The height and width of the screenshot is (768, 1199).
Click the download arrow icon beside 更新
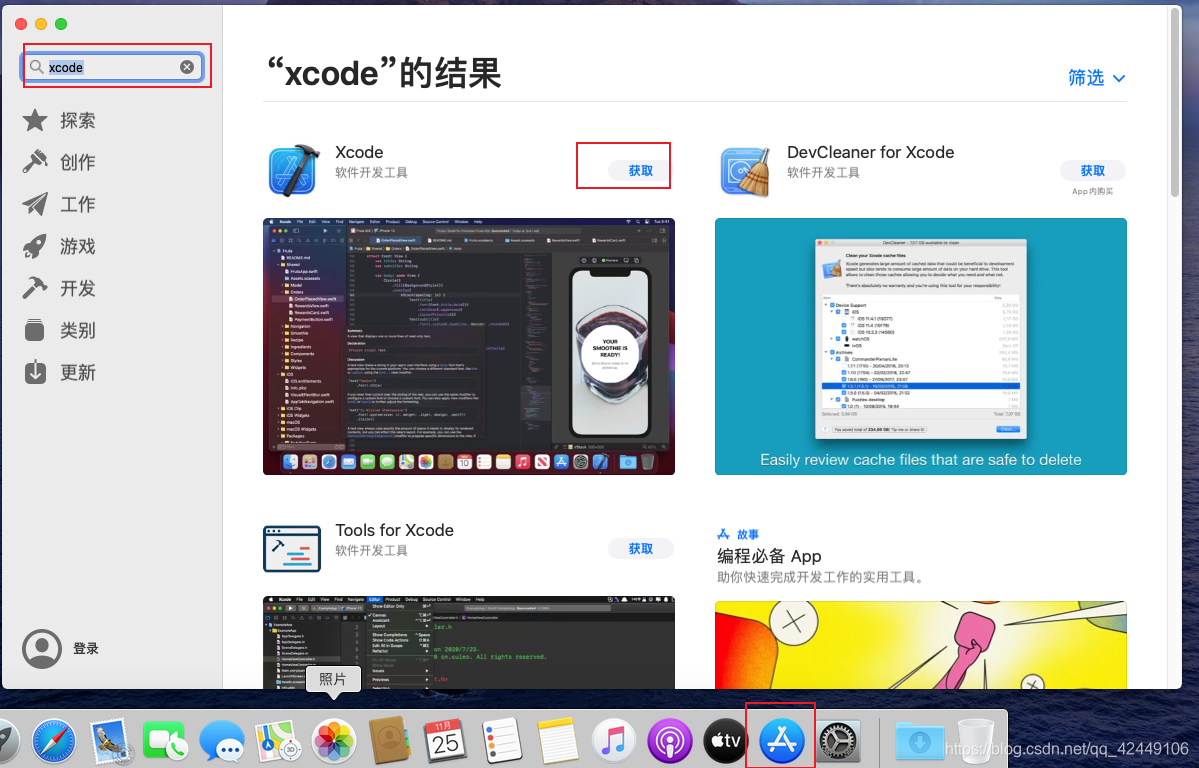click(34, 372)
